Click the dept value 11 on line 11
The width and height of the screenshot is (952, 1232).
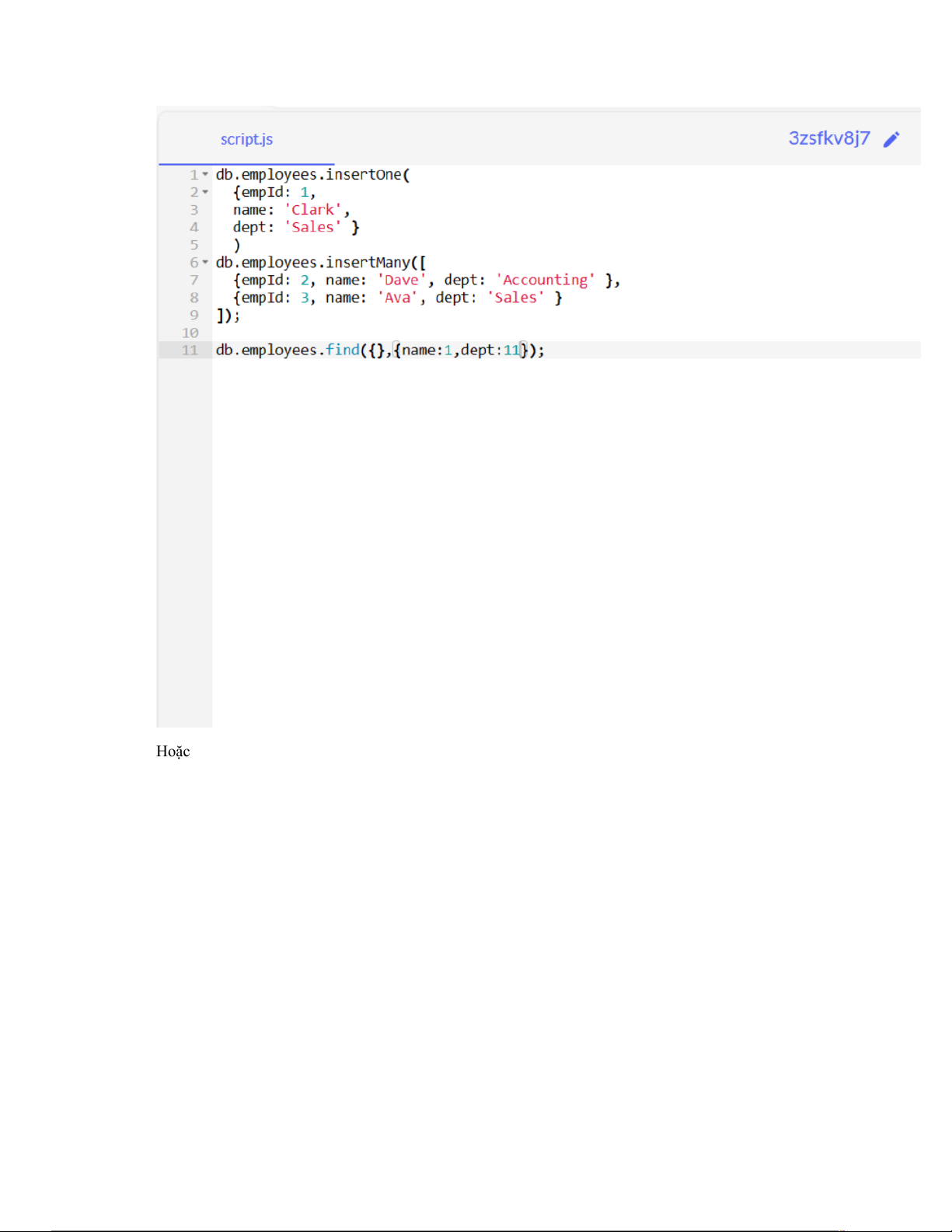coord(511,351)
